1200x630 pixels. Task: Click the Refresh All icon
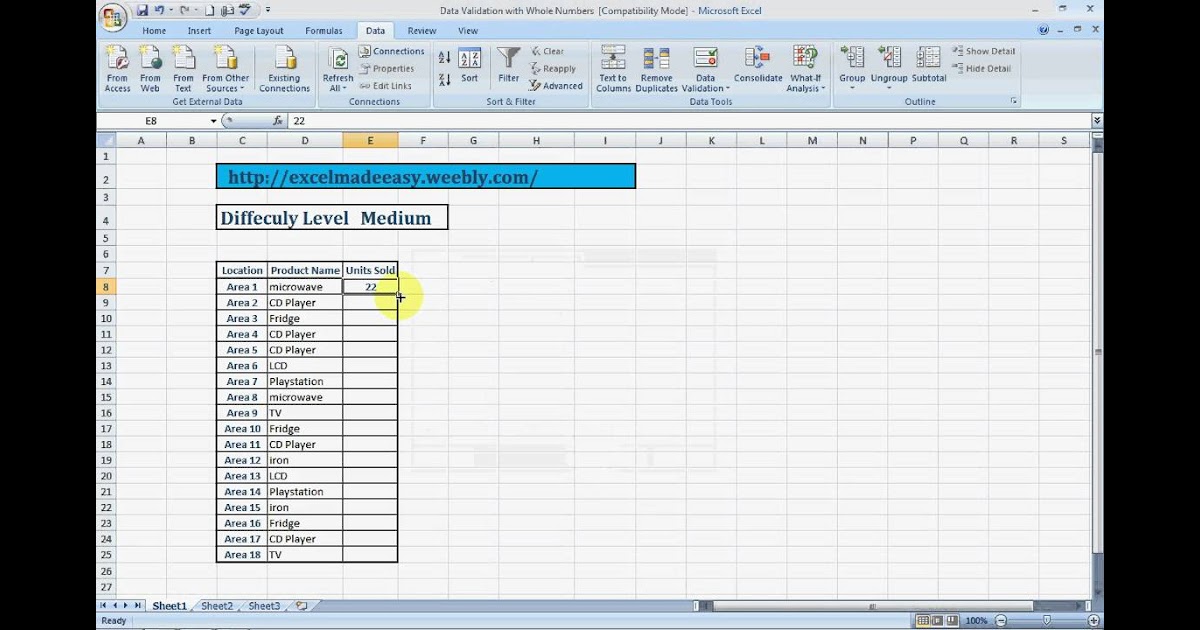(x=338, y=60)
